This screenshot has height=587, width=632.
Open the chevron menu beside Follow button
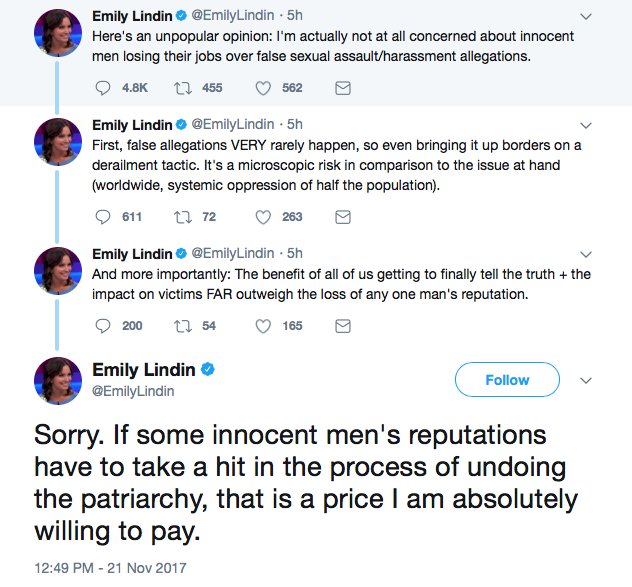(x=587, y=380)
